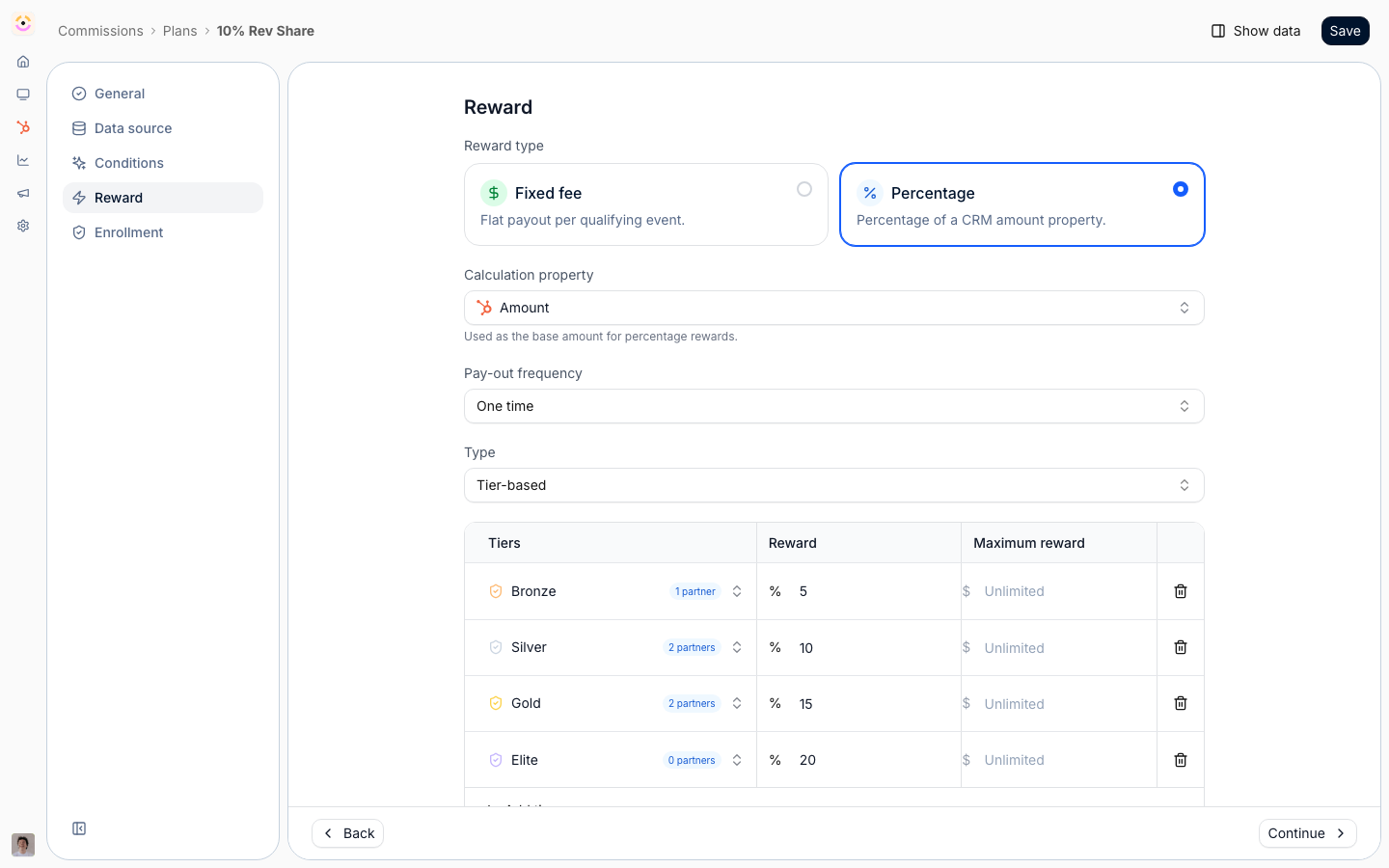This screenshot has width=1389, height=868.
Task: Expand the Silver tier selector
Action: click(737, 647)
